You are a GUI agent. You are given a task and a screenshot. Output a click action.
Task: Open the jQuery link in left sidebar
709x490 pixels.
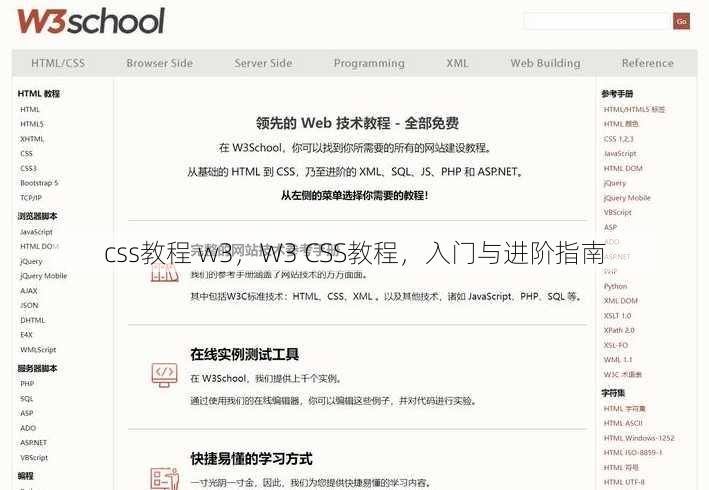click(31, 261)
